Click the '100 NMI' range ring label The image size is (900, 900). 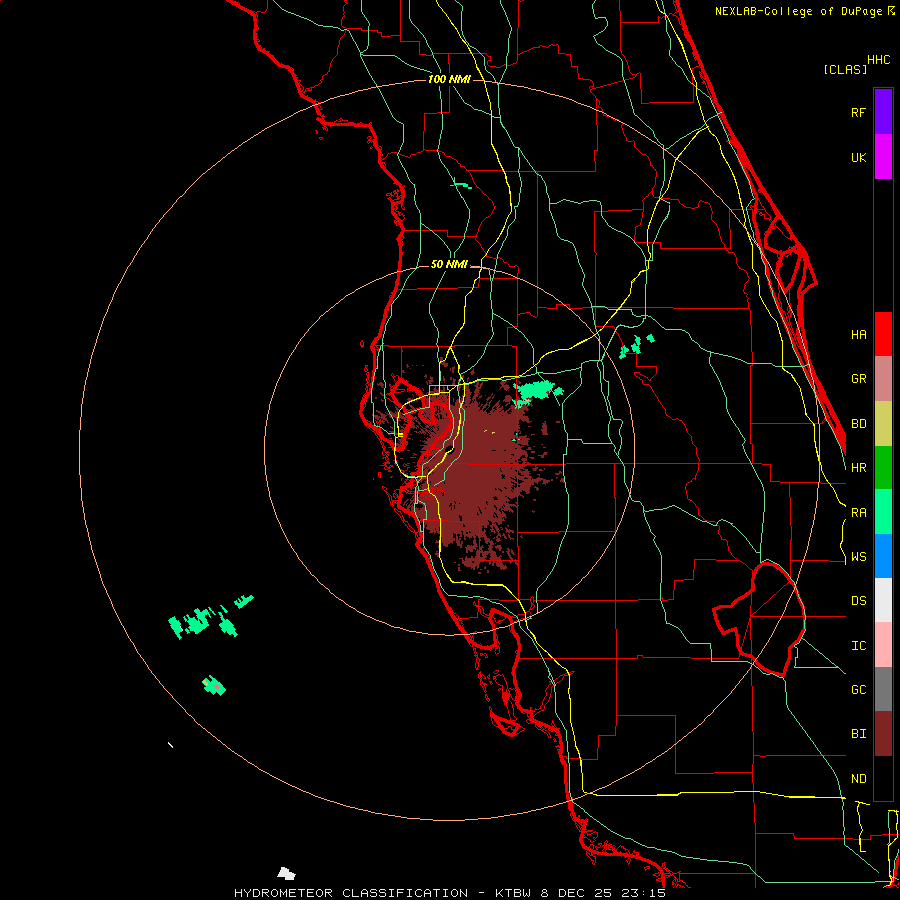click(x=449, y=79)
